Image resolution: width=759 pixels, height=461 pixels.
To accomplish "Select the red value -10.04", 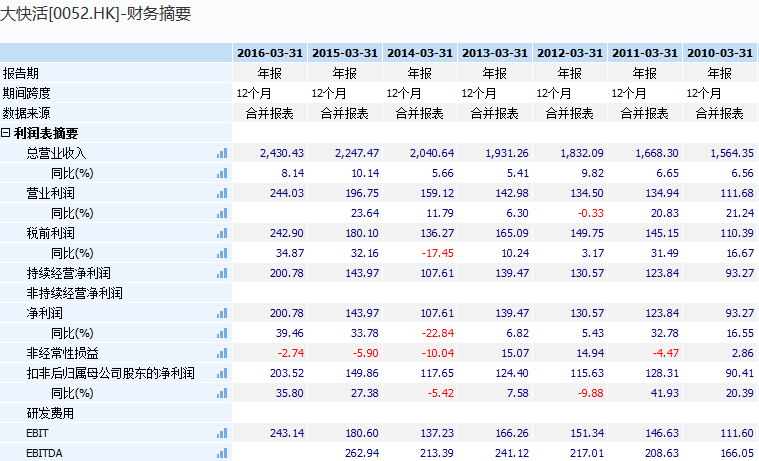I will (x=438, y=353).
